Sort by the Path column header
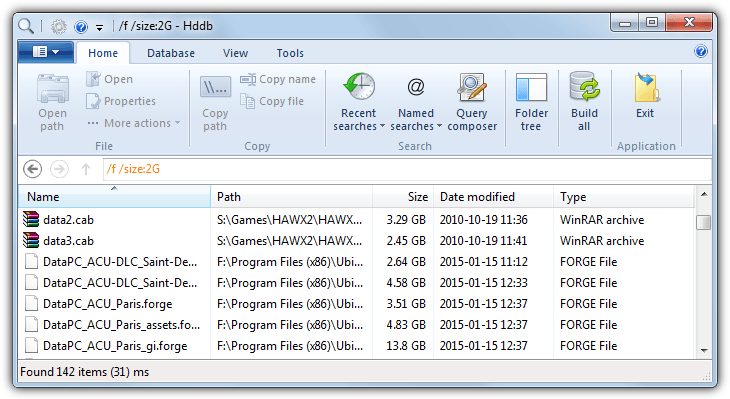730x399 pixels. pyautogui.click(x=291, y=196)
